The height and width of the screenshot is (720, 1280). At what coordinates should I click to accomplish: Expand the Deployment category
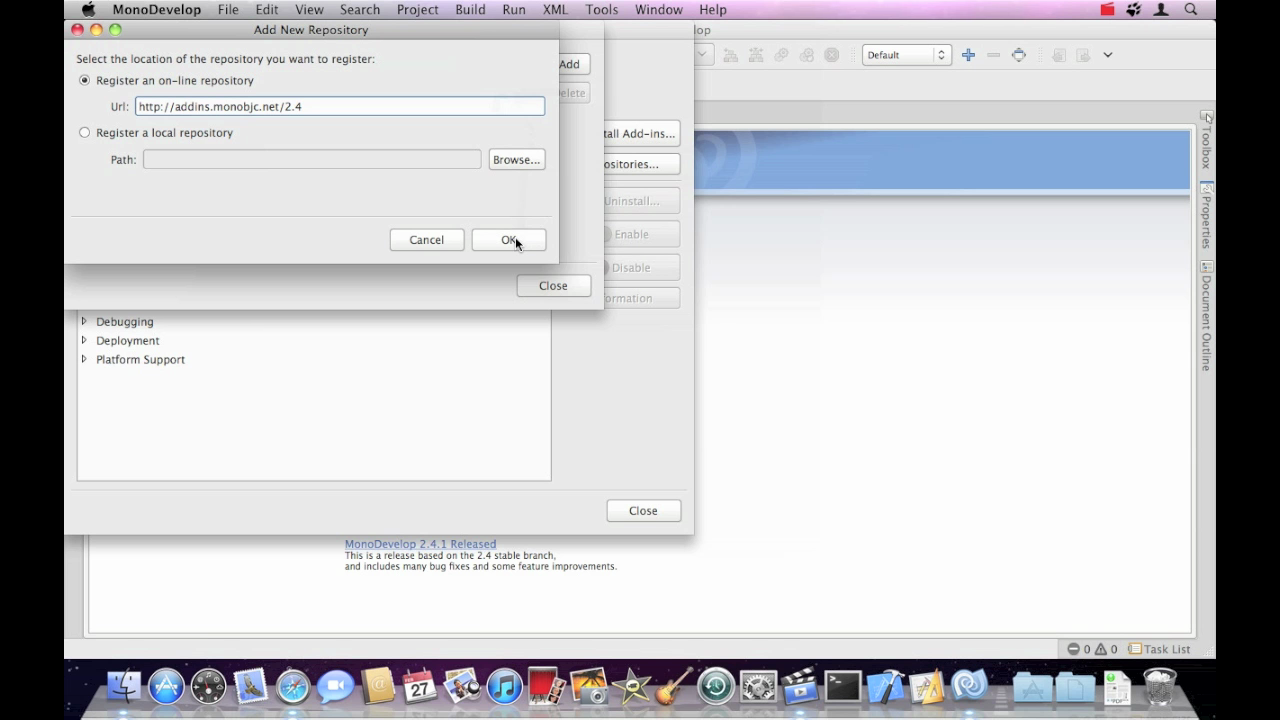tap(84, 341)
